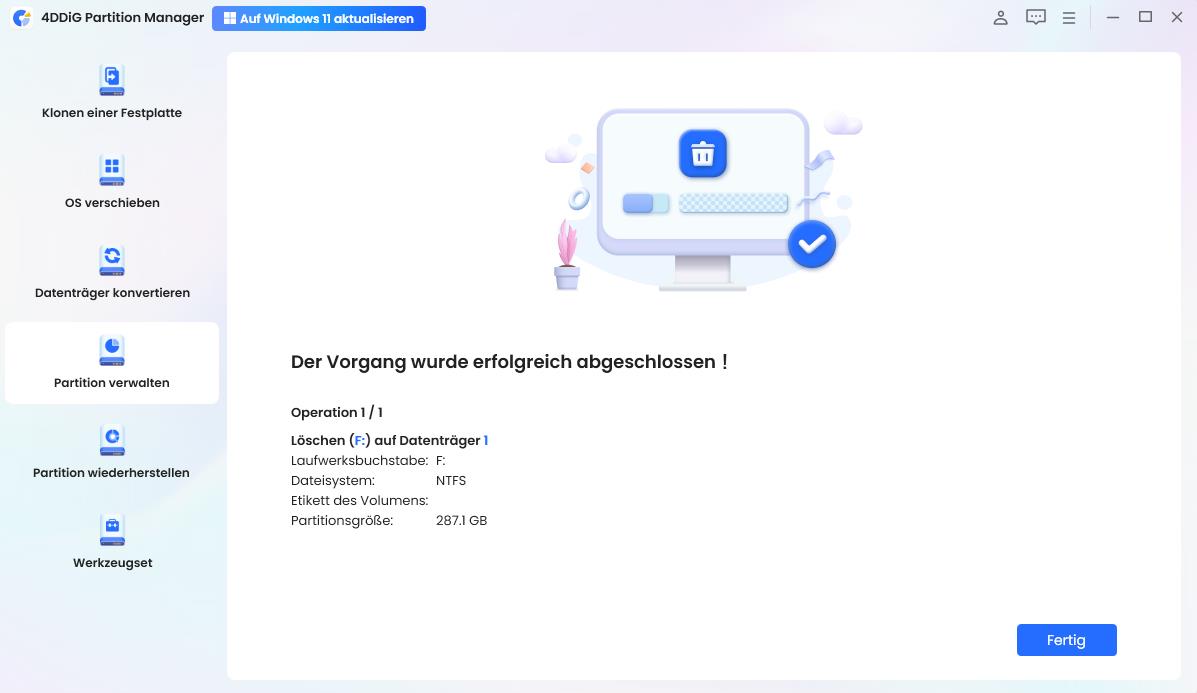Click the blue F: drive link
Image resolution: width=1197 pixels, height=693 pixels.
pos(359,440)
